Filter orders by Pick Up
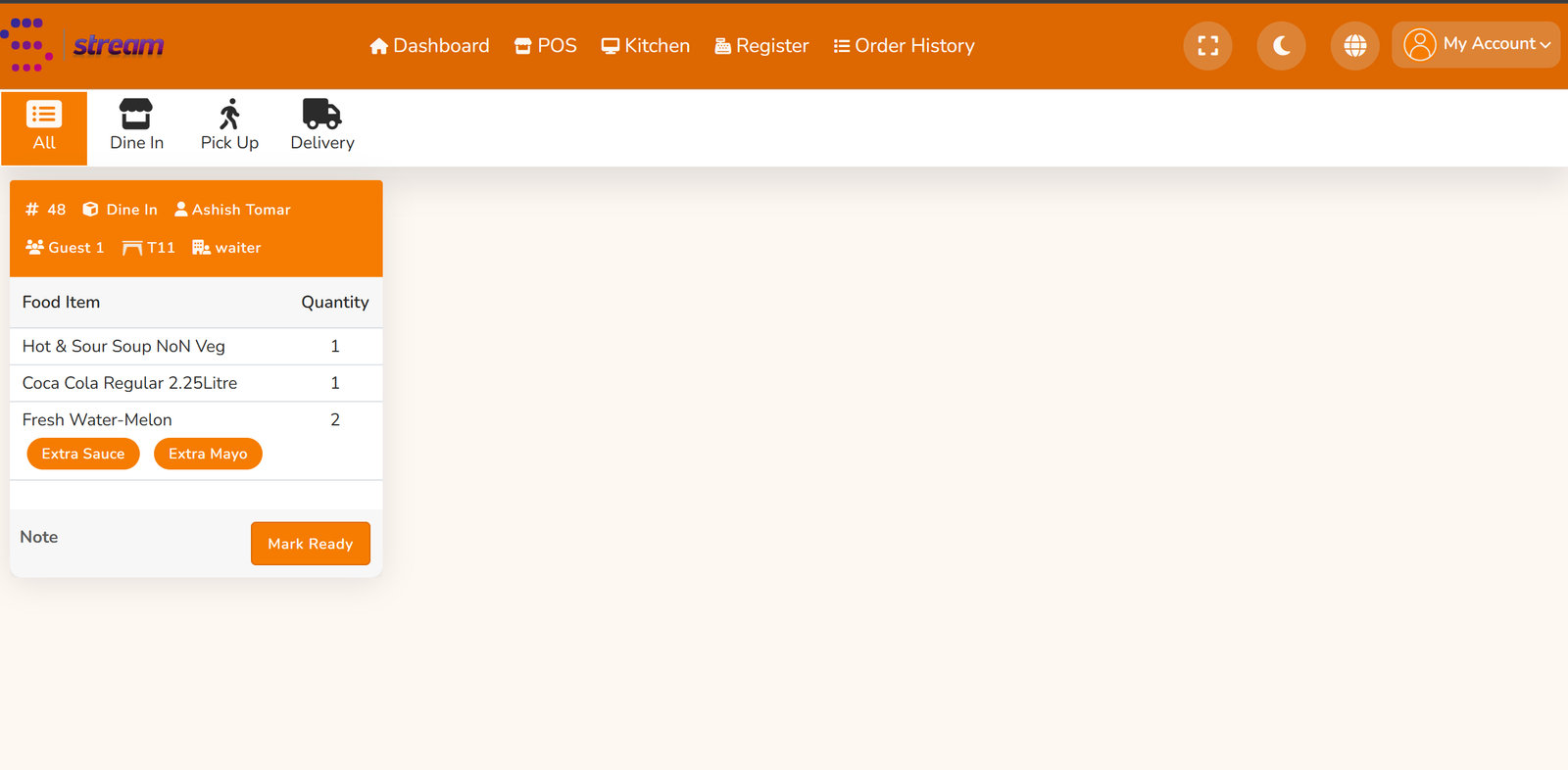Viewport: 1568px width, 770px height. [229, 127]
